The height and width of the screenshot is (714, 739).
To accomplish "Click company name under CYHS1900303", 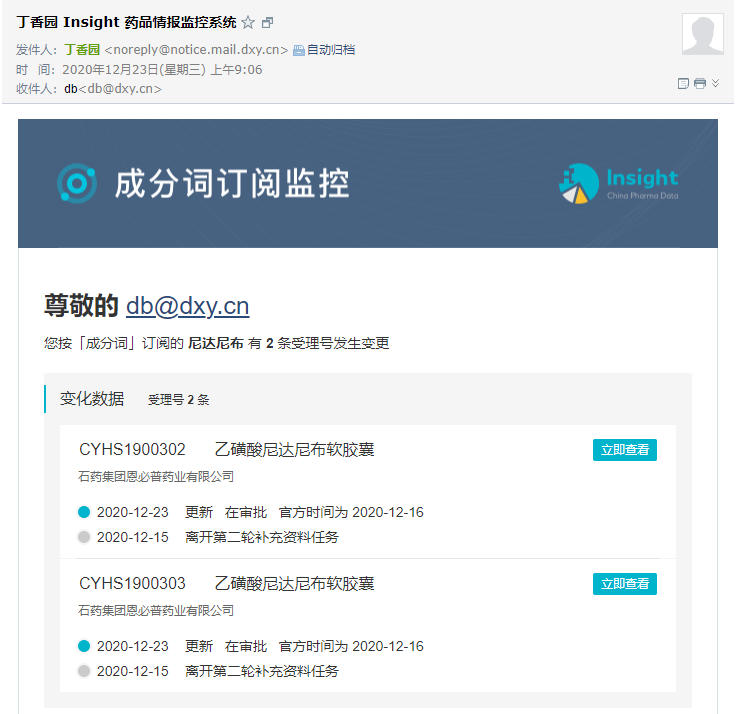I will 156,610.
